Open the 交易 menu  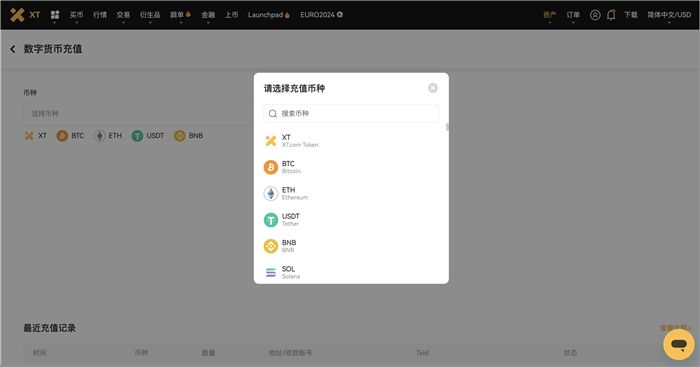(x=123, y=15)
